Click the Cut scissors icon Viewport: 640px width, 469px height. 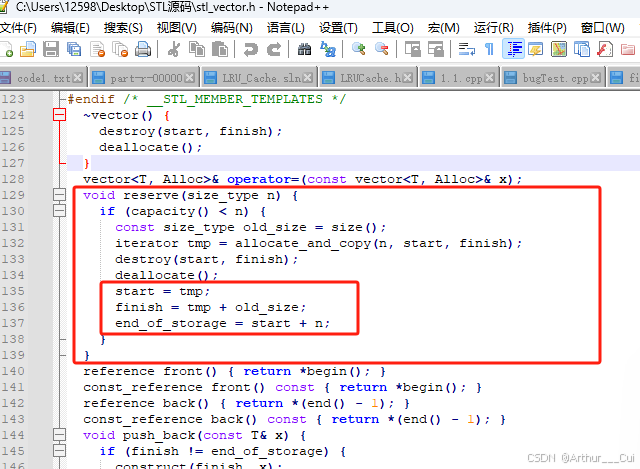point(174,49)
